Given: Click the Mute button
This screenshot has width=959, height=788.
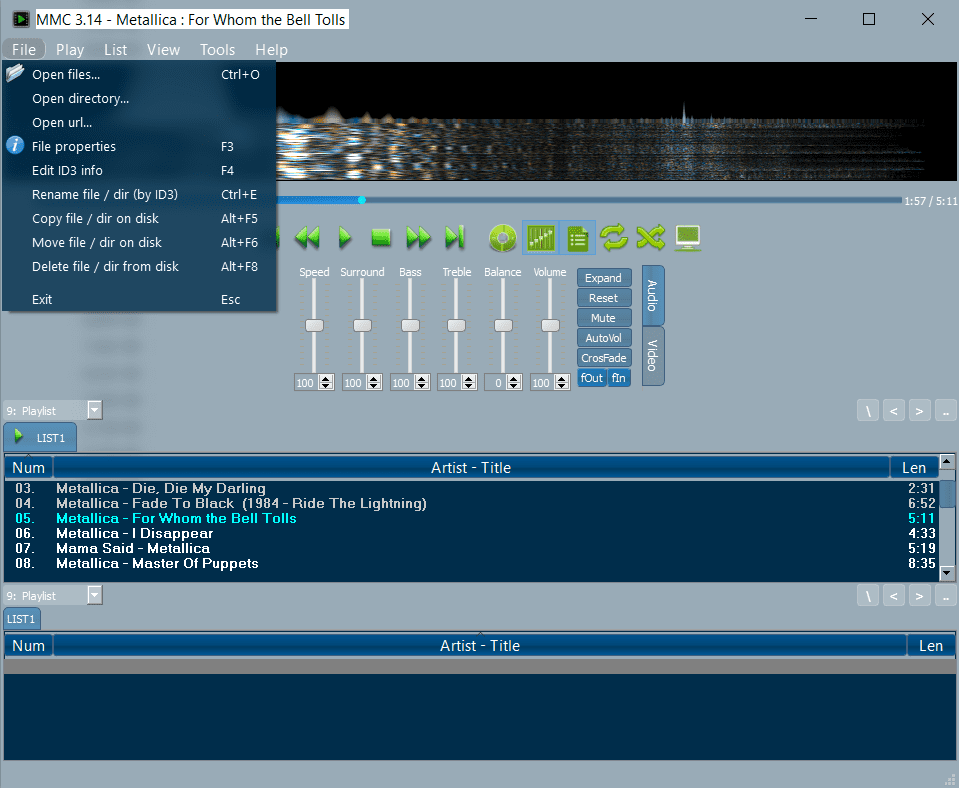Looking at the screenshot, I should pos(604,318).
